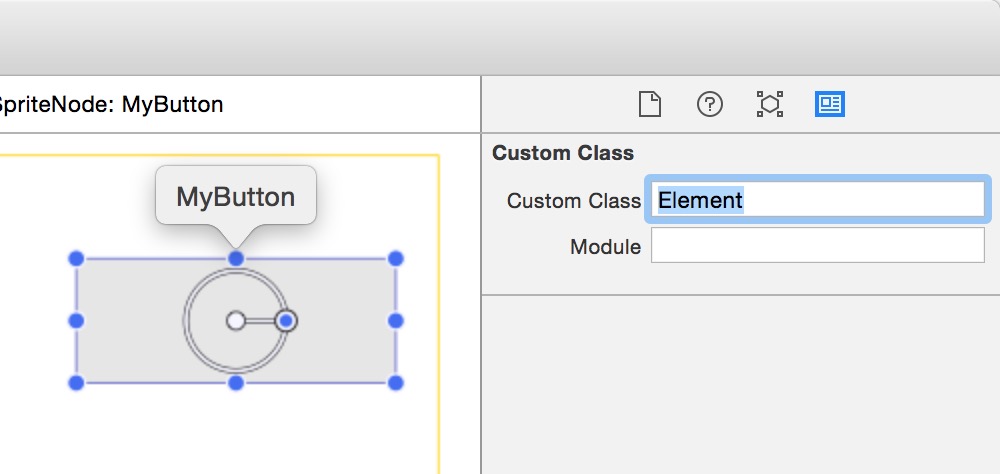
Task: Click the bottom-center resize handle
Action: point(236,383)
